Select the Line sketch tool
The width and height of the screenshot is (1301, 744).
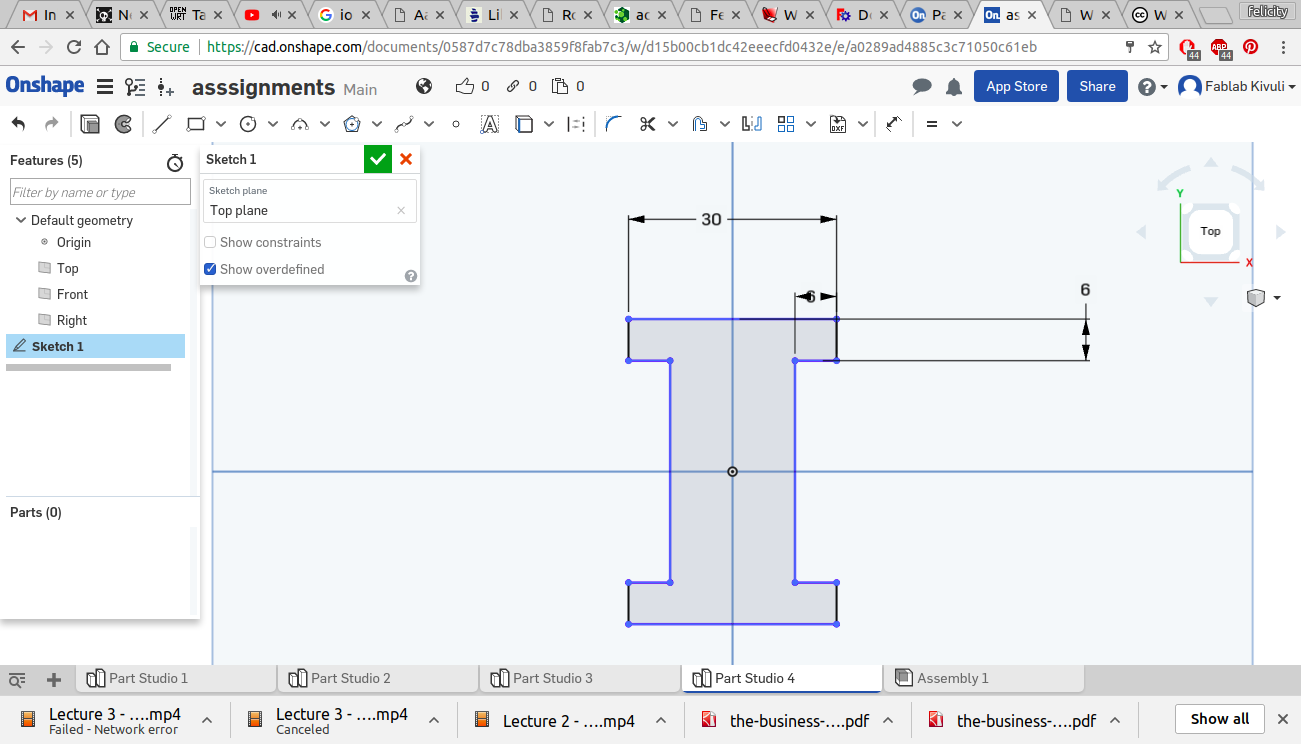(162, 124)
